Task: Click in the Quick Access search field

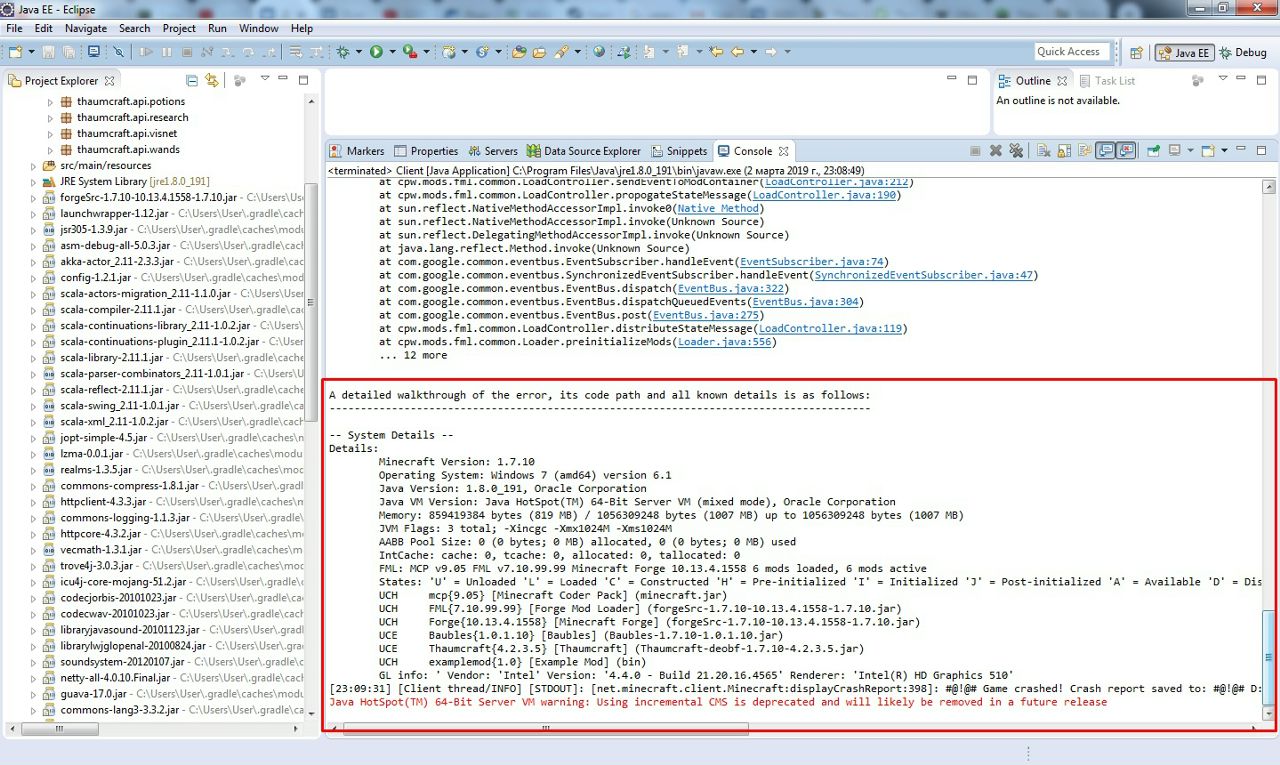Action: coord(1071,52)
